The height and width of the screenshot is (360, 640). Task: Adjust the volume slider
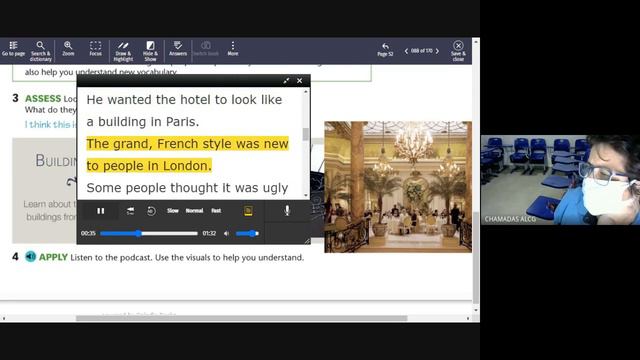tap(247, 233)
